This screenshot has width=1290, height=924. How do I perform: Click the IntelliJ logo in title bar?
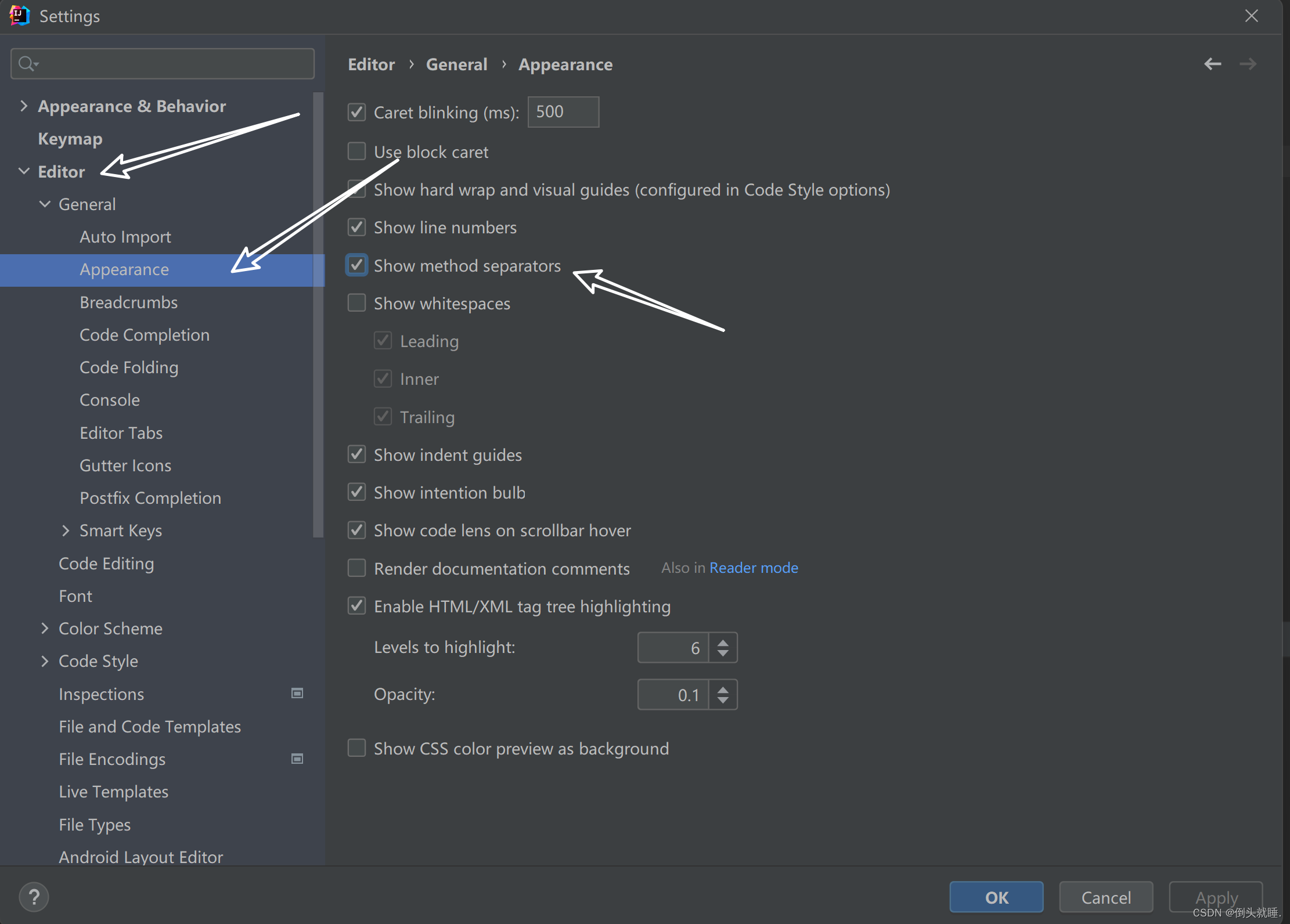pos(19,16)
